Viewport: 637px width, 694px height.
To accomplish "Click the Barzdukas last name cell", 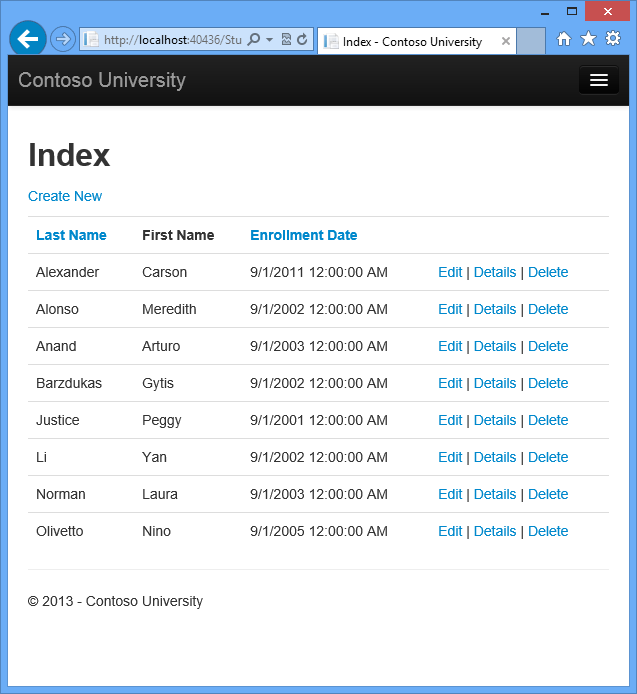I will [x=69, y=383].
